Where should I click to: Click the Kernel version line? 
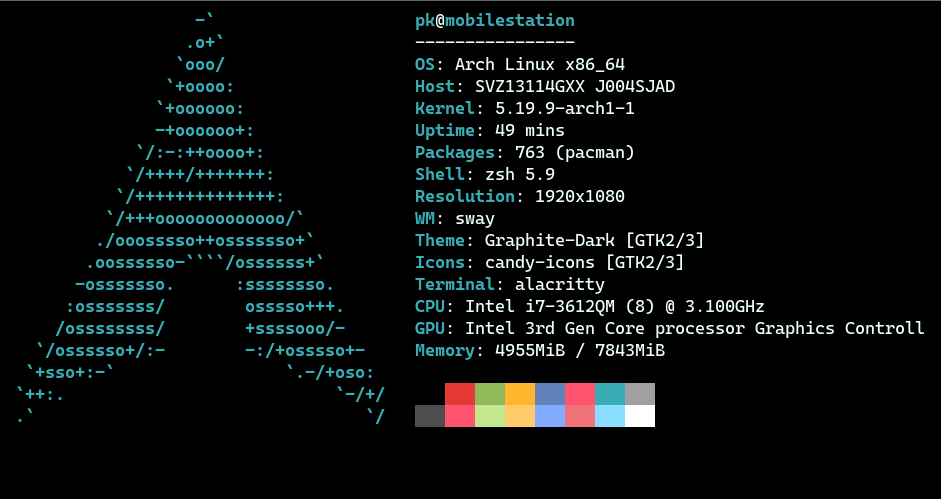[x=525, y=109]
